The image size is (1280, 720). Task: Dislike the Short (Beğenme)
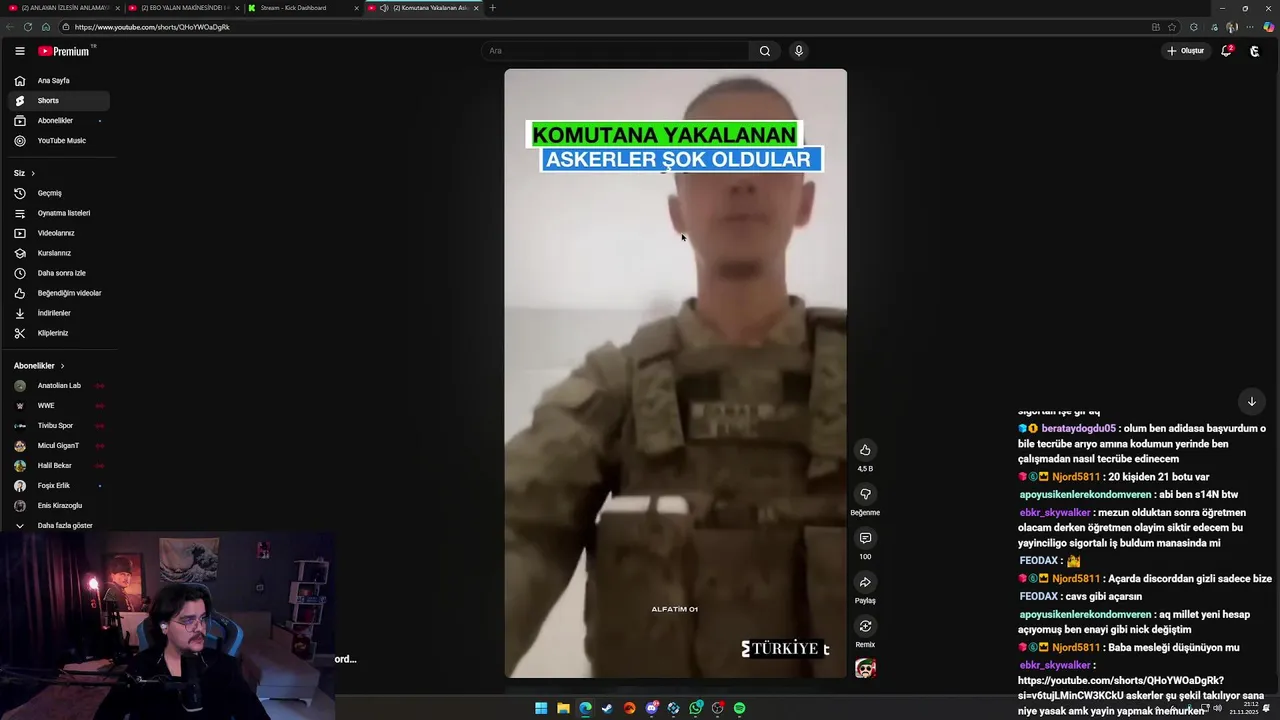tap(865, 494)
